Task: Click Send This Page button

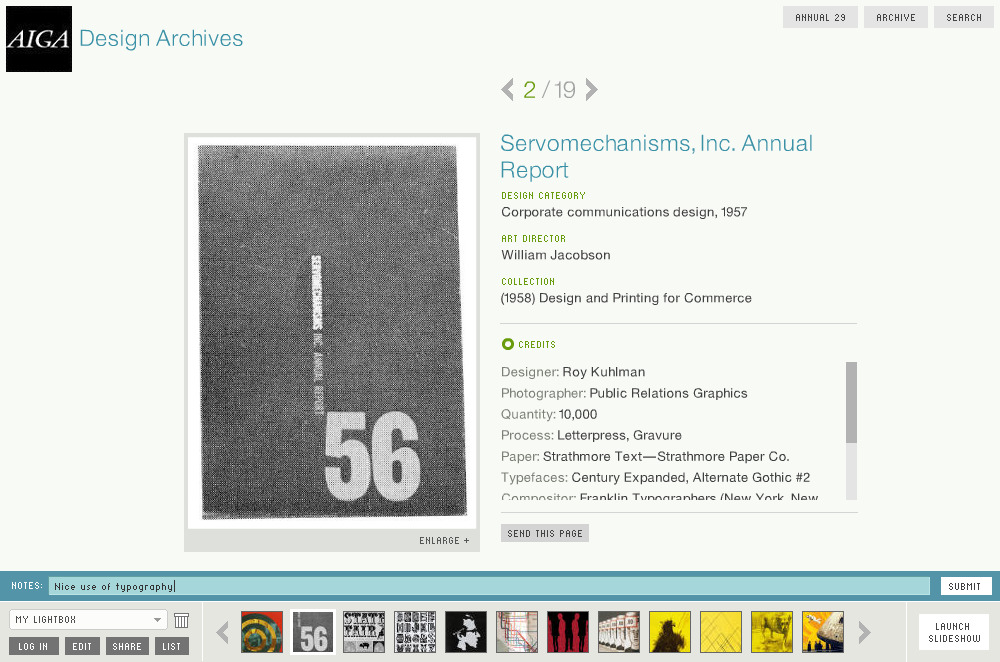Action: 545,533
